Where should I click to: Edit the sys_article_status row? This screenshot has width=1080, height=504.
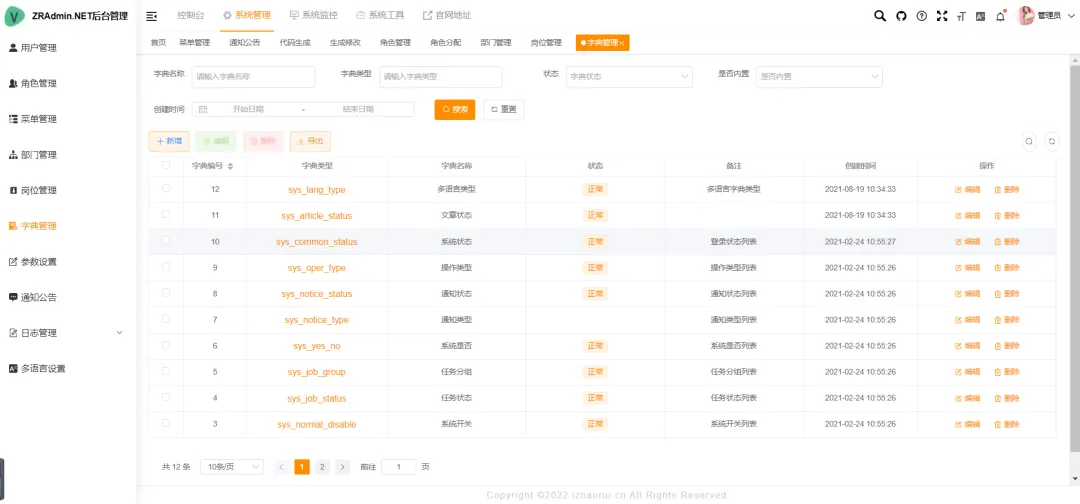click(968, 216)
